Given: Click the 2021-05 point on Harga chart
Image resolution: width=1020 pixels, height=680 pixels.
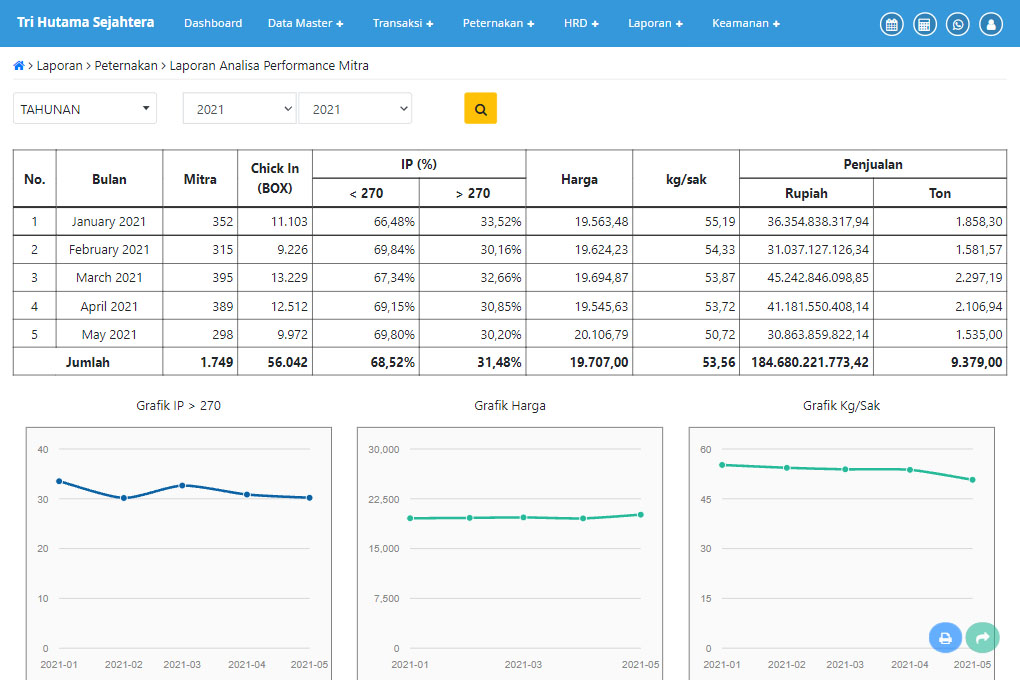Looking at the screenshot, I should click(641, 515).
